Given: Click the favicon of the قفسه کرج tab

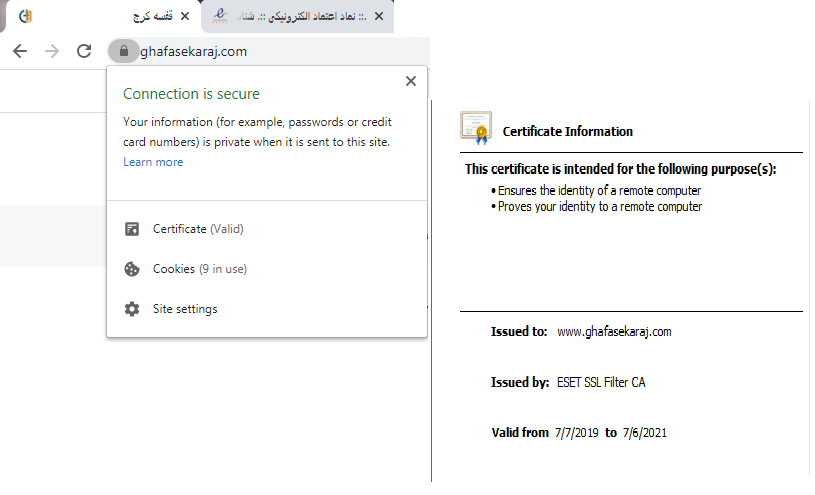Looking at the screenshot, I should [27, 17].
